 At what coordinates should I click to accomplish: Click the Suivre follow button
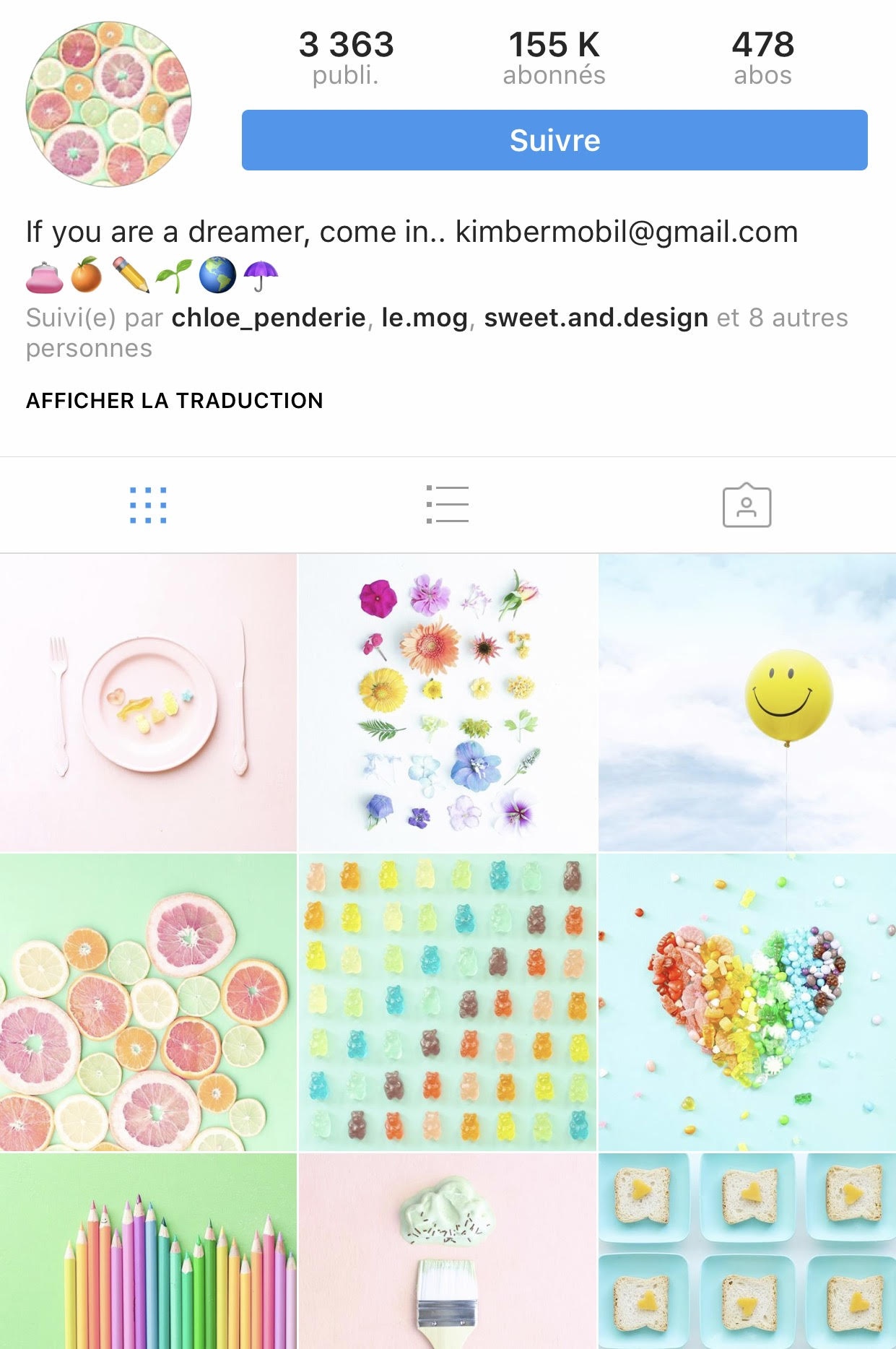click(554, 140)
